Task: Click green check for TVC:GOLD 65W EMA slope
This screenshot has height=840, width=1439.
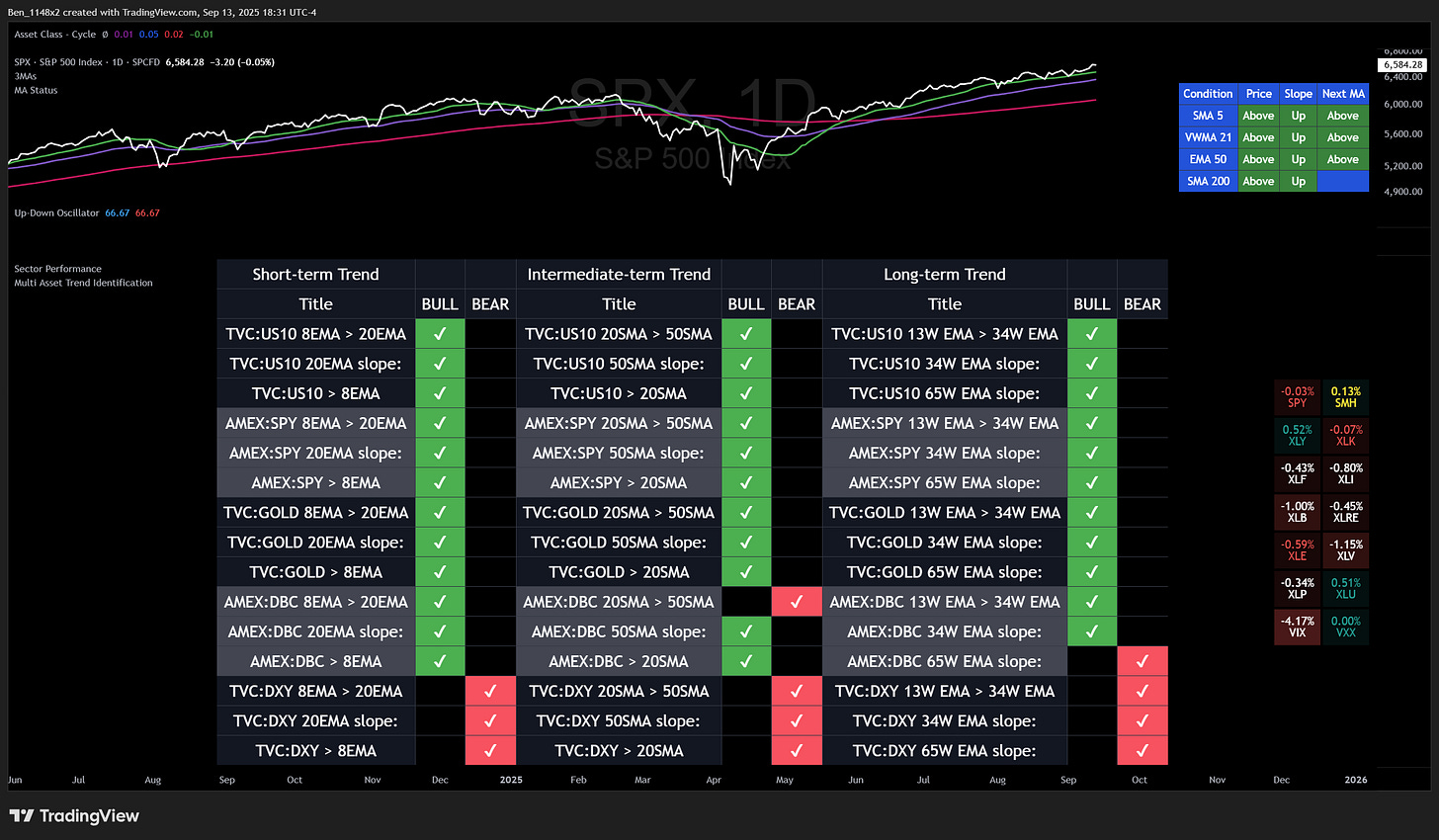Action: 1092,572
